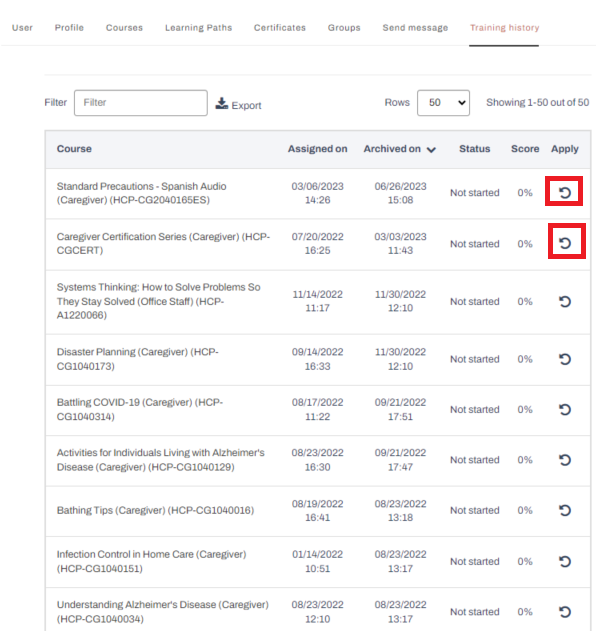Click the assigned date 11/14/2022 11:17
The image size is (596, 631).
tap(318, 301)
